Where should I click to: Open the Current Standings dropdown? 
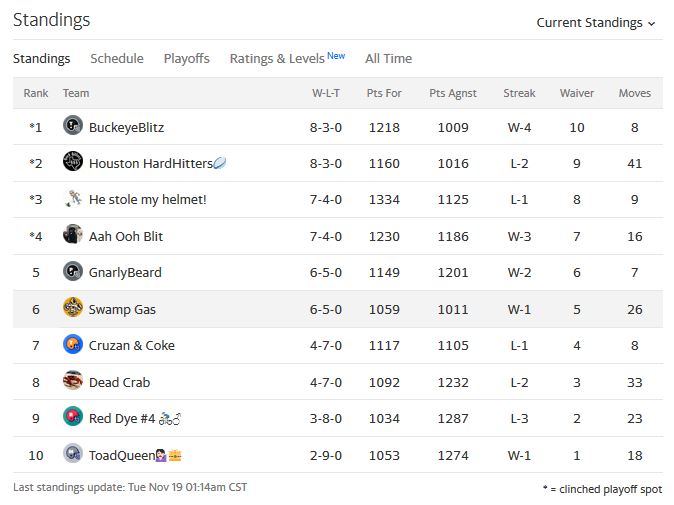pyautogui.click(x=596, y=22)
